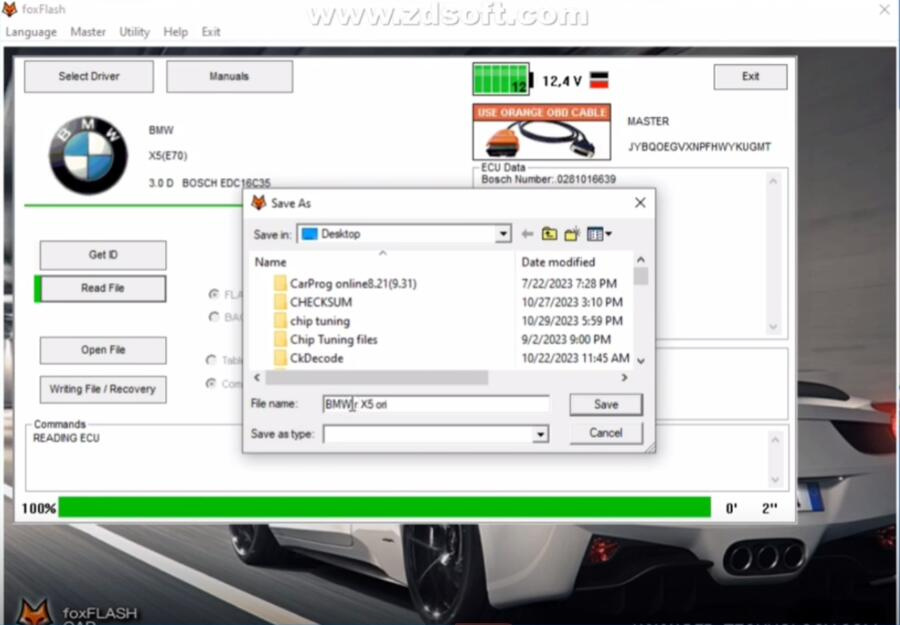Select the FLASH radio button
Image resolution: width=900 pixels, height=625 pixels.
pos(214,294)
